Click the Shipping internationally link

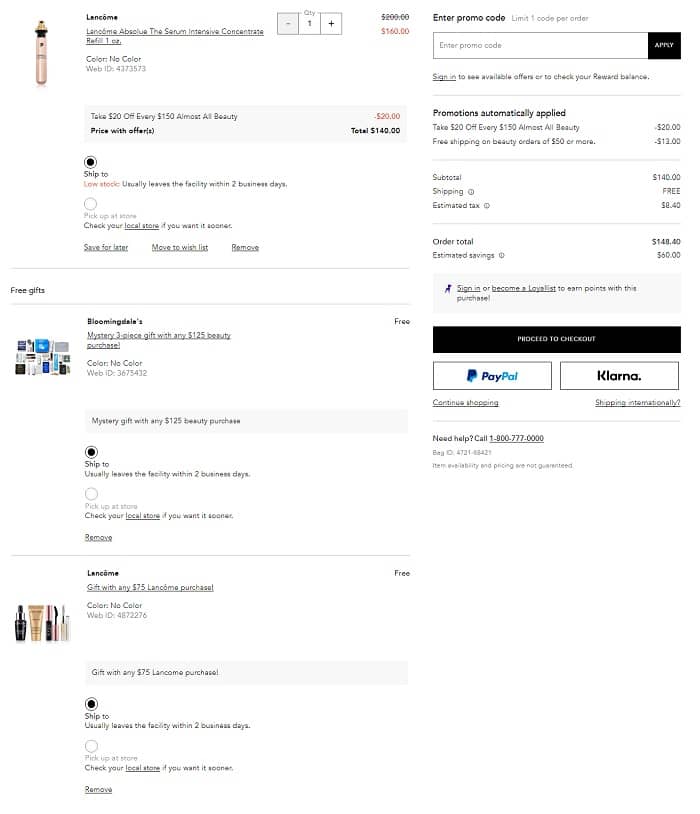coord(637,403)
